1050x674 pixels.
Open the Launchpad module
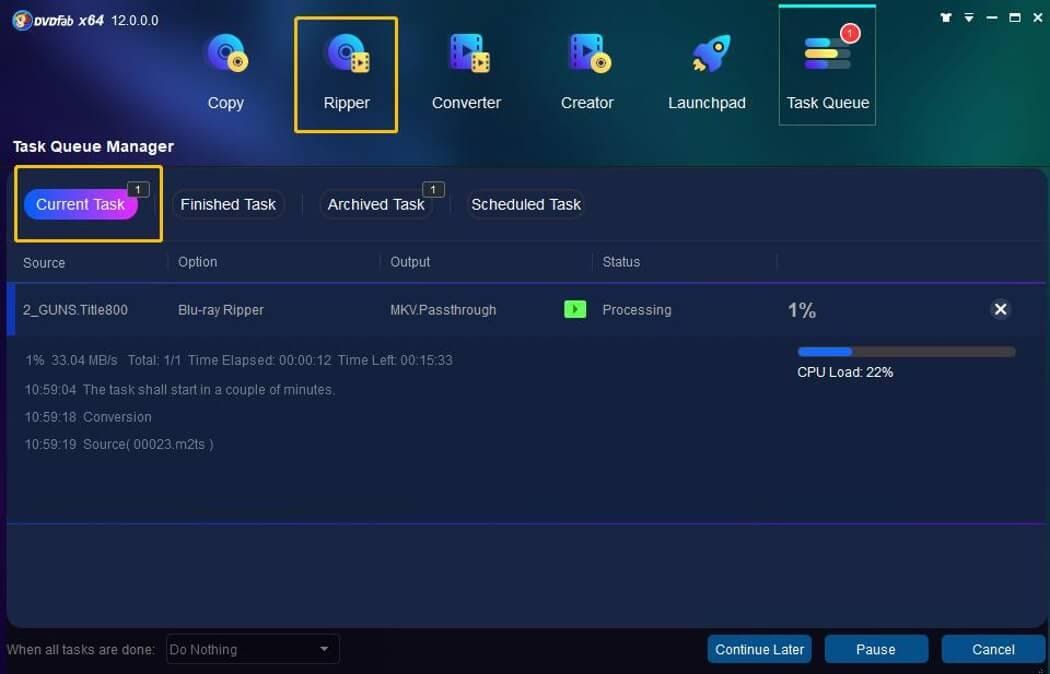click(707, 70)
